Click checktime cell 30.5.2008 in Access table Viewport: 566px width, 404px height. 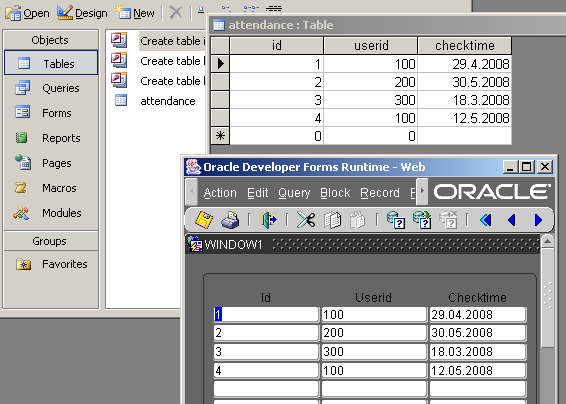click(465, 82)
